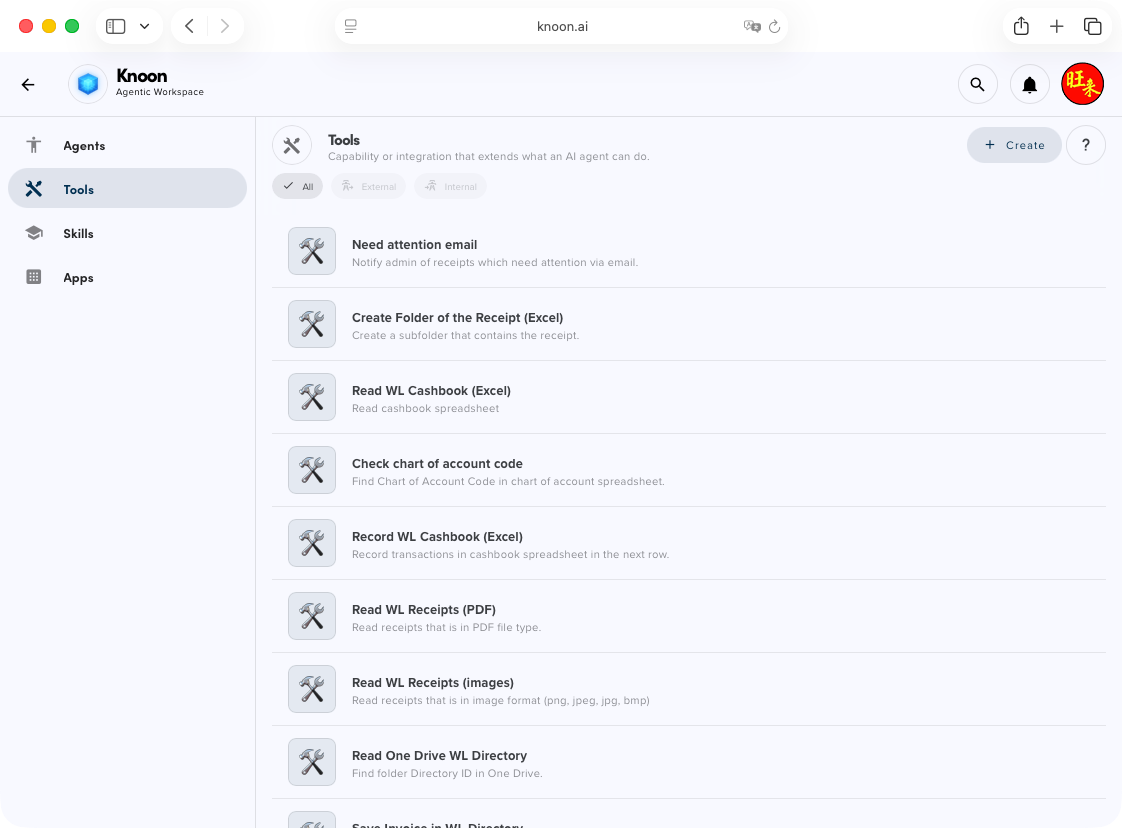Open the Apps section from the sidebar

click(x=78, y=277)
